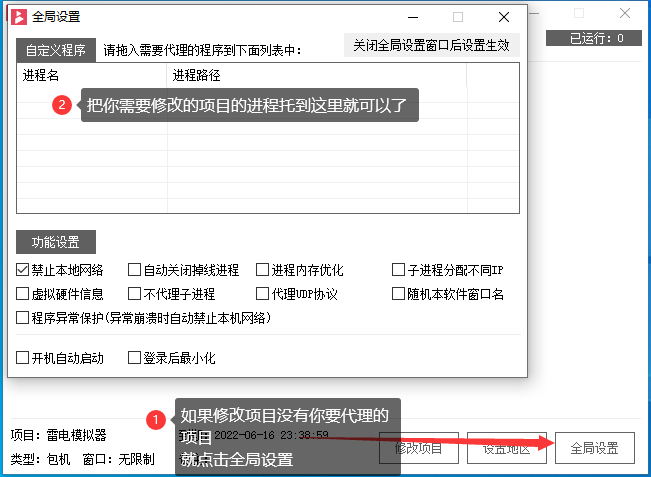Screen dimensions: 651x477
Task: Click the app logo in the 全局设置 title bar
Action: tap(18, 17)
